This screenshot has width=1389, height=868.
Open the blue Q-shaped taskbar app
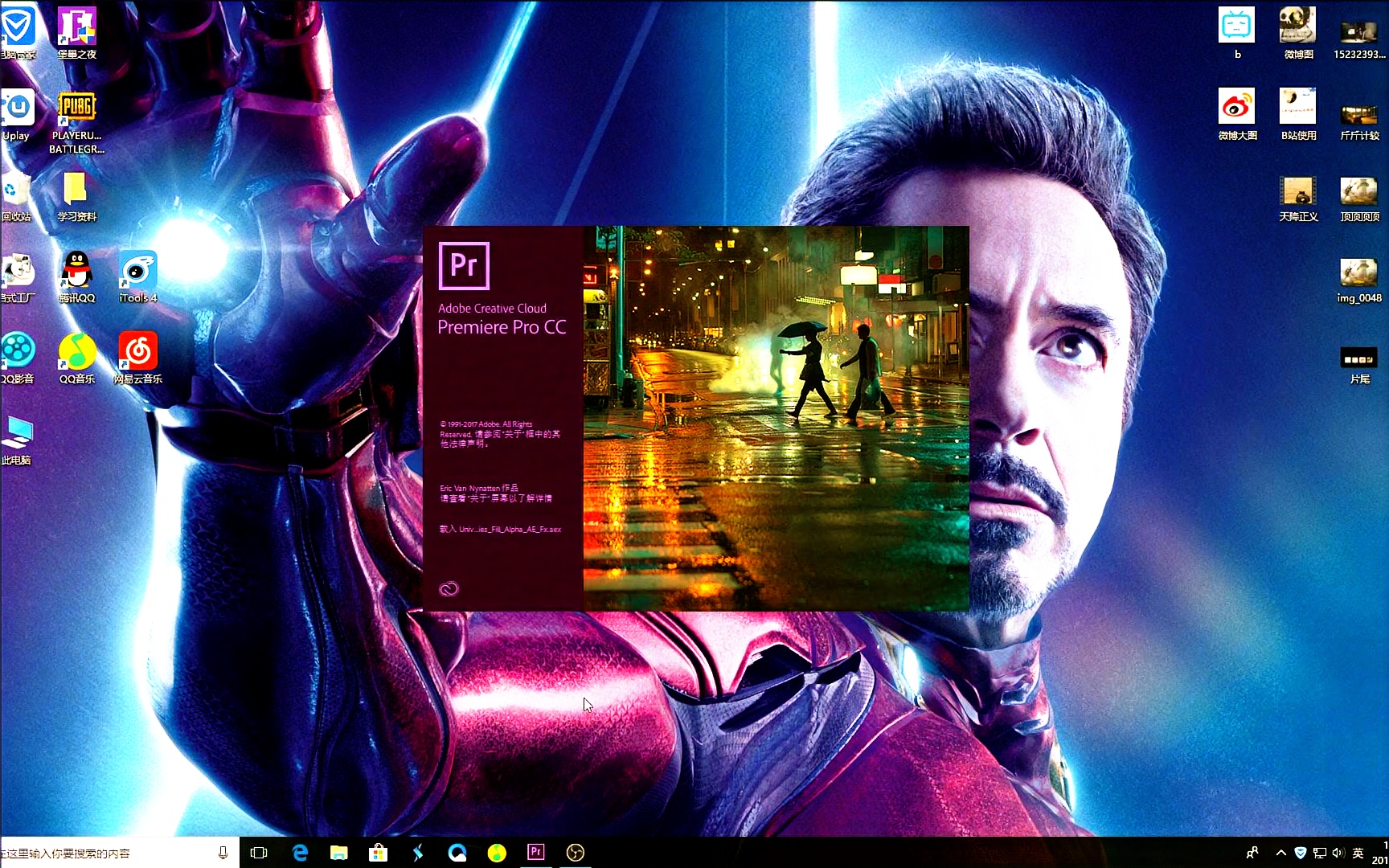457,853
